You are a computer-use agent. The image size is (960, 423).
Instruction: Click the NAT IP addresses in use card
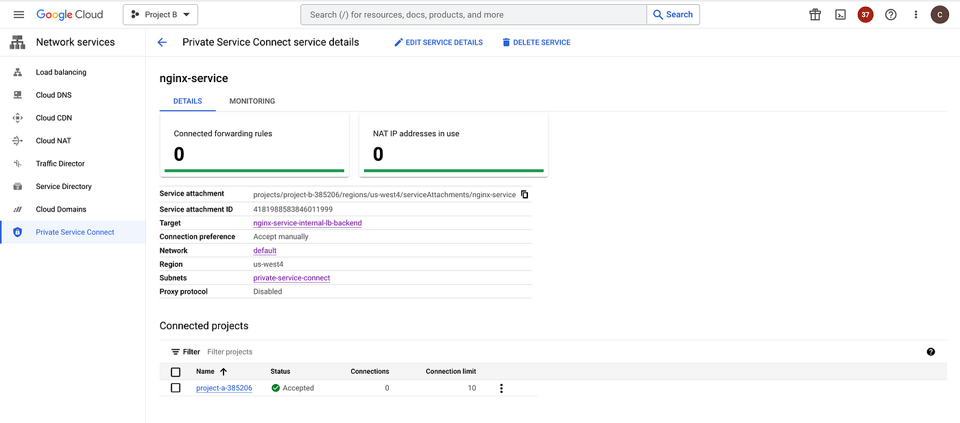pos(454,145)
